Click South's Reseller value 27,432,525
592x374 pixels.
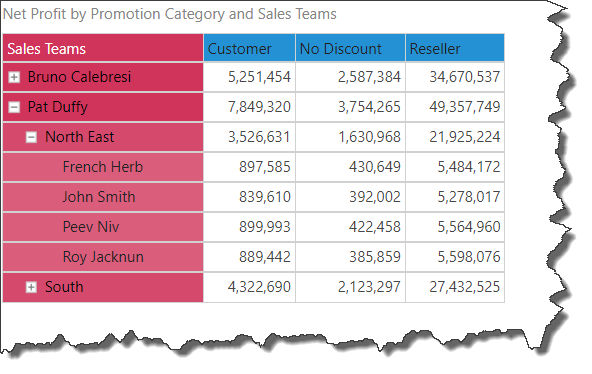[x=465, y=287]
